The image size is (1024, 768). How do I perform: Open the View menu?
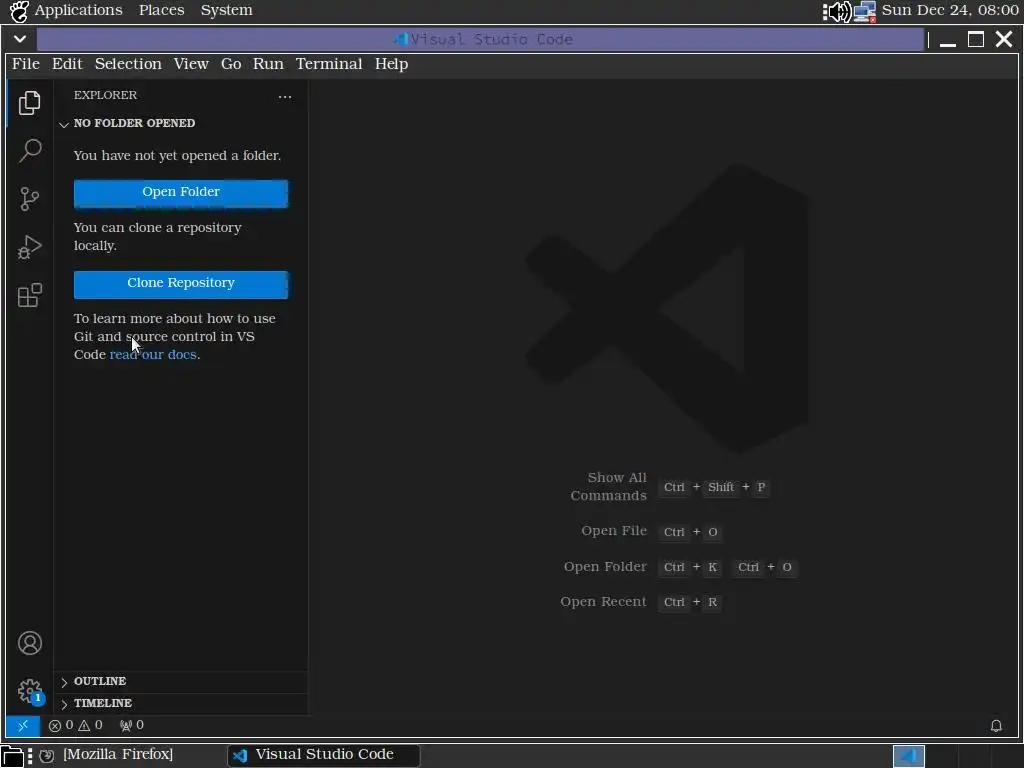[x=191, y=64]
